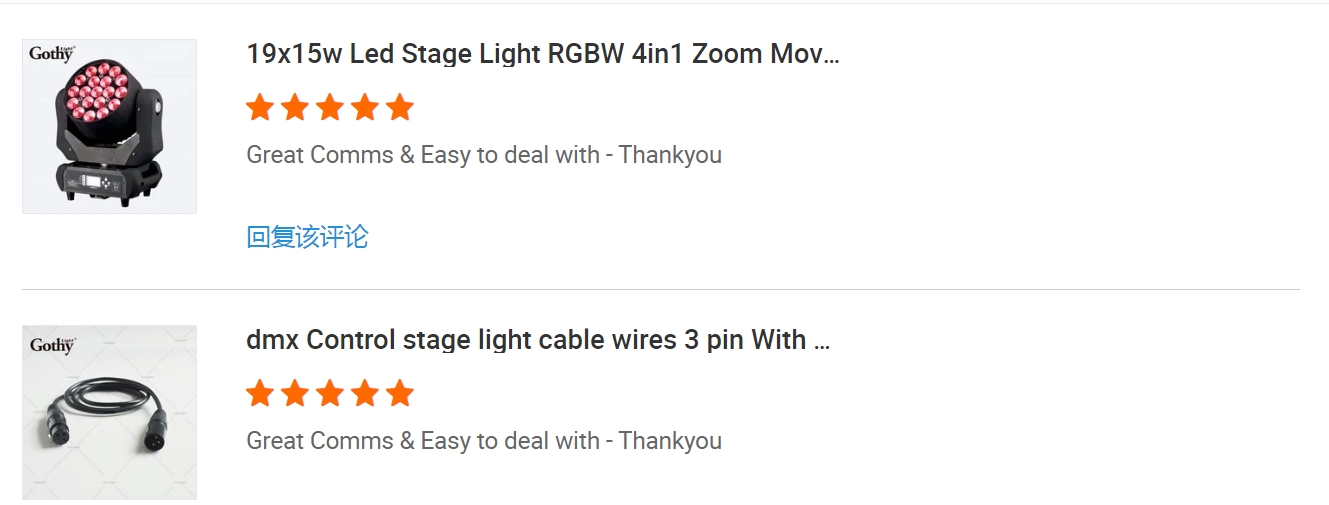The width and height of the screenshot is (1329, 505).
Task: Open the moving head stage light thumbnail
Action: pyautogui.click(x=109, y=127)
